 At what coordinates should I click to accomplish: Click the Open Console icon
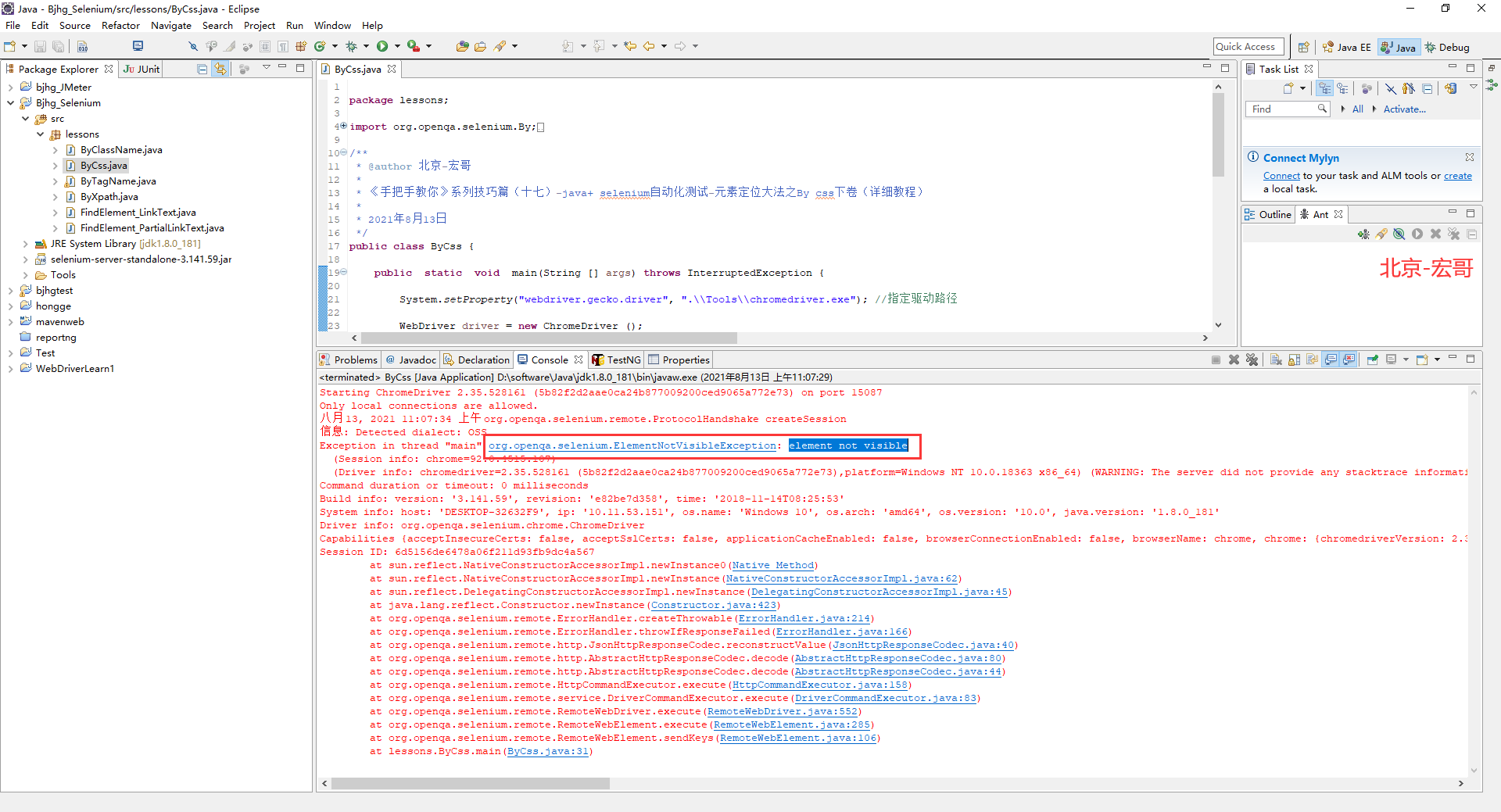click(x=1422, y=359)
